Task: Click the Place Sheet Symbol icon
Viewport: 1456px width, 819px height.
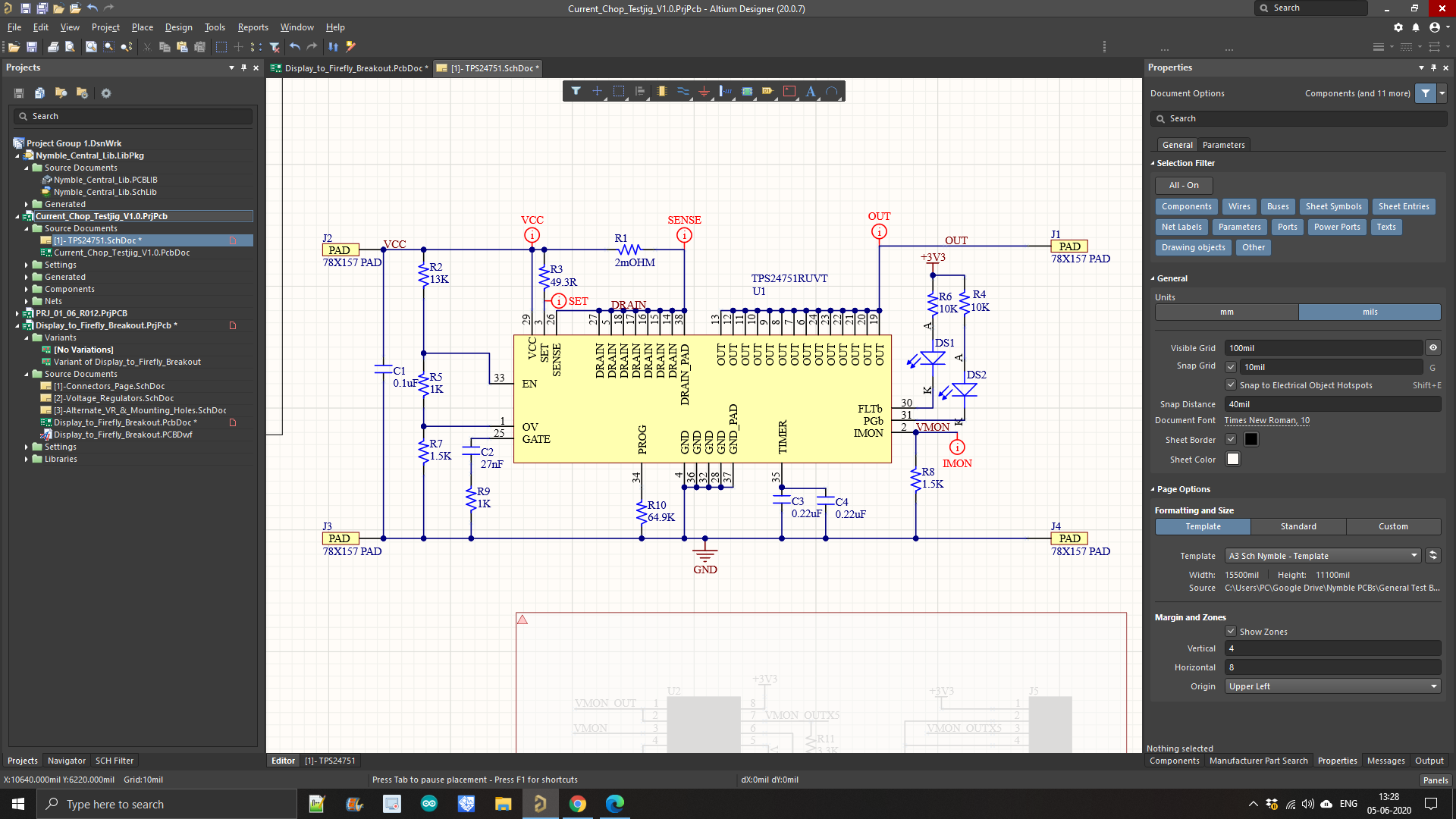Action: (x=747, y=92)
